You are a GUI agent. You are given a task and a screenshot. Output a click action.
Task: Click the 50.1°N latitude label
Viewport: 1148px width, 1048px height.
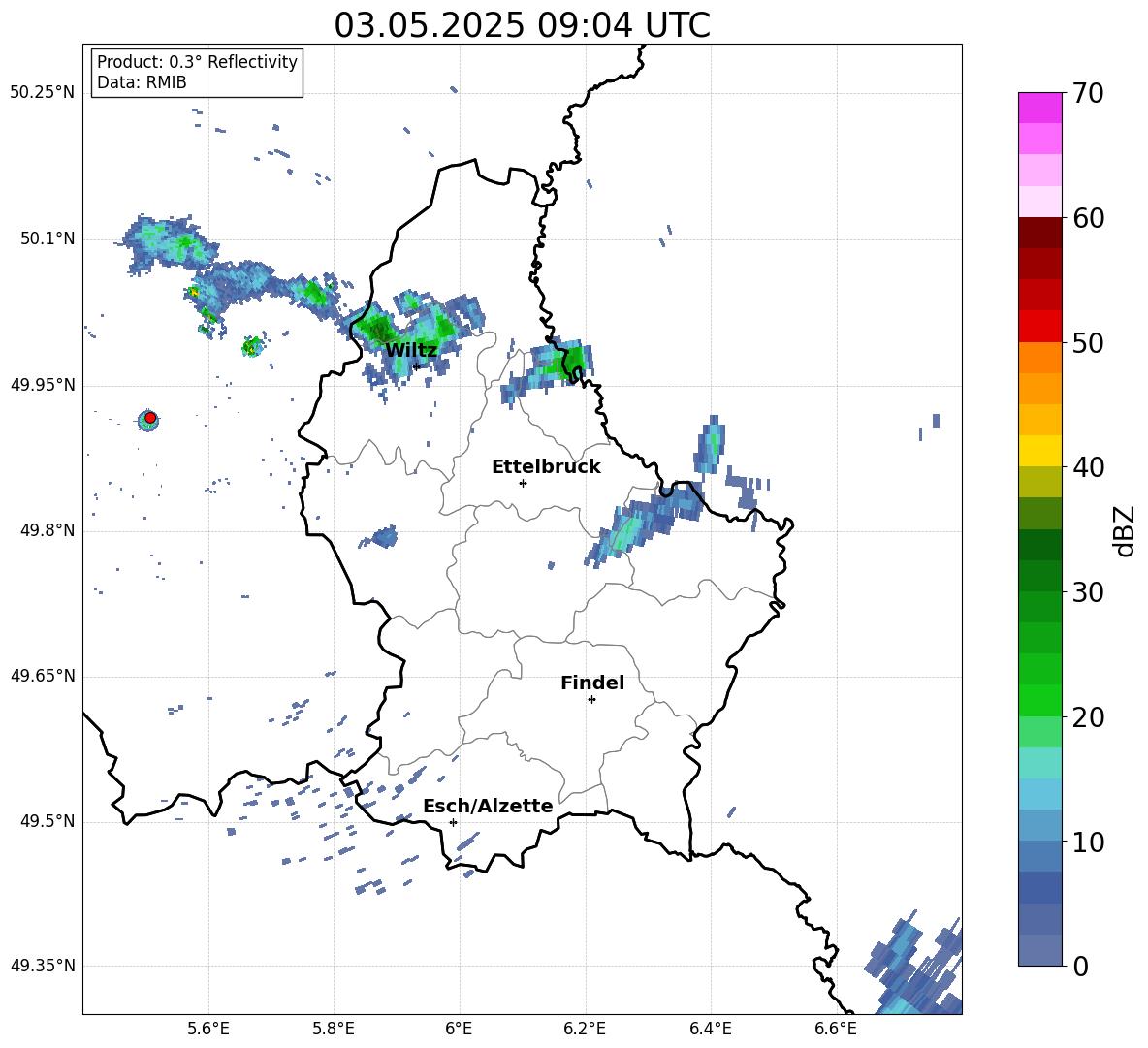click(x=48, y=239)
